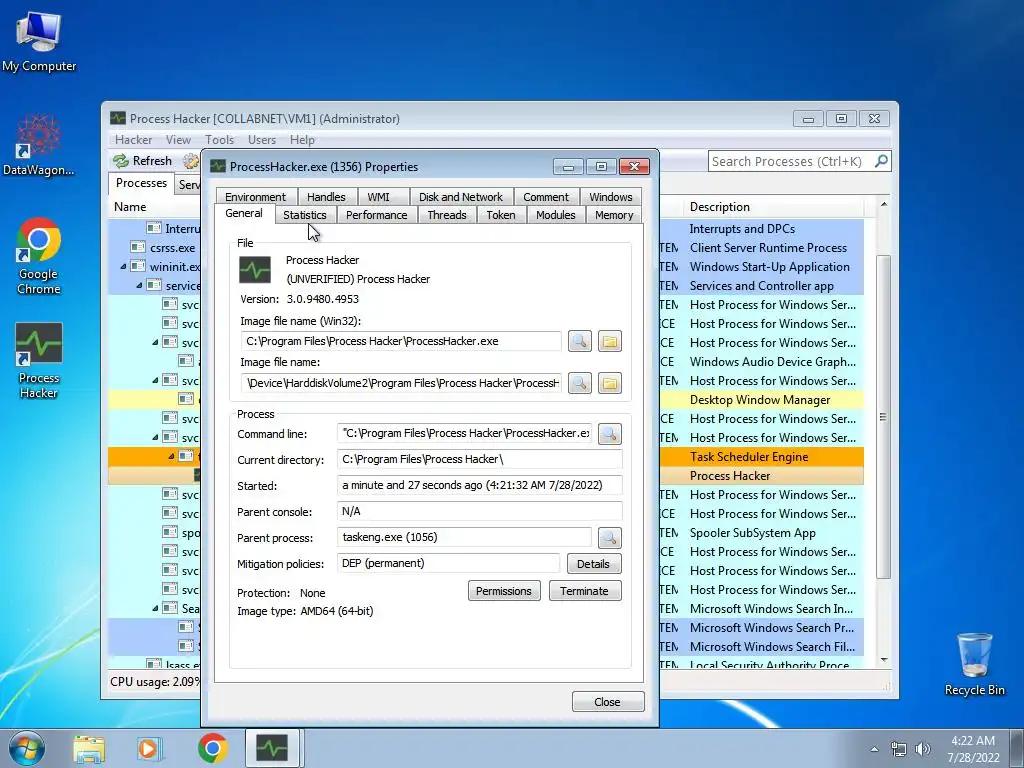This screenshot has width=1024, height=768.
Task: Click the Process Hacker file icon in File group
Action: (255, 270)
